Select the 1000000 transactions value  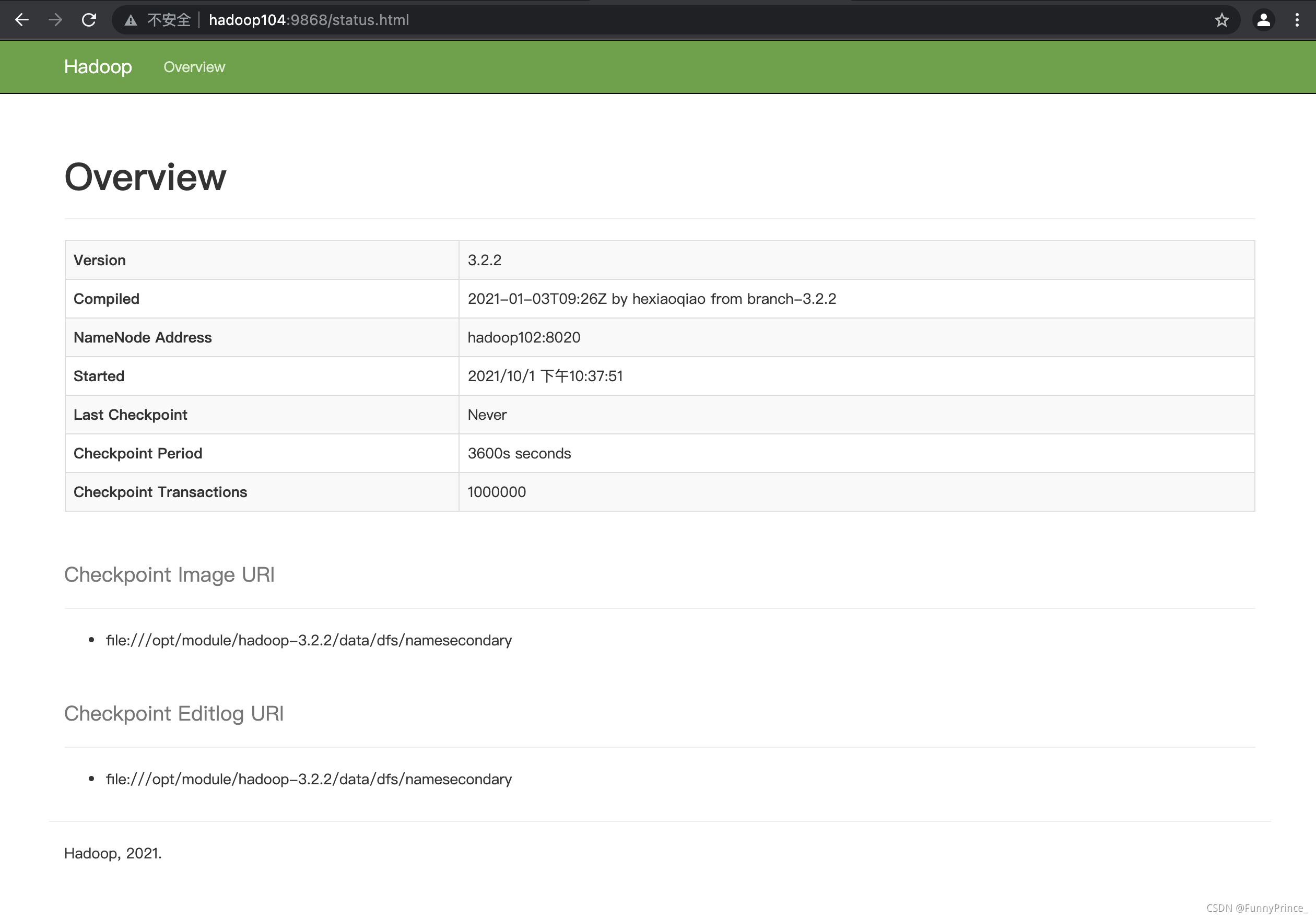point(497,491)
